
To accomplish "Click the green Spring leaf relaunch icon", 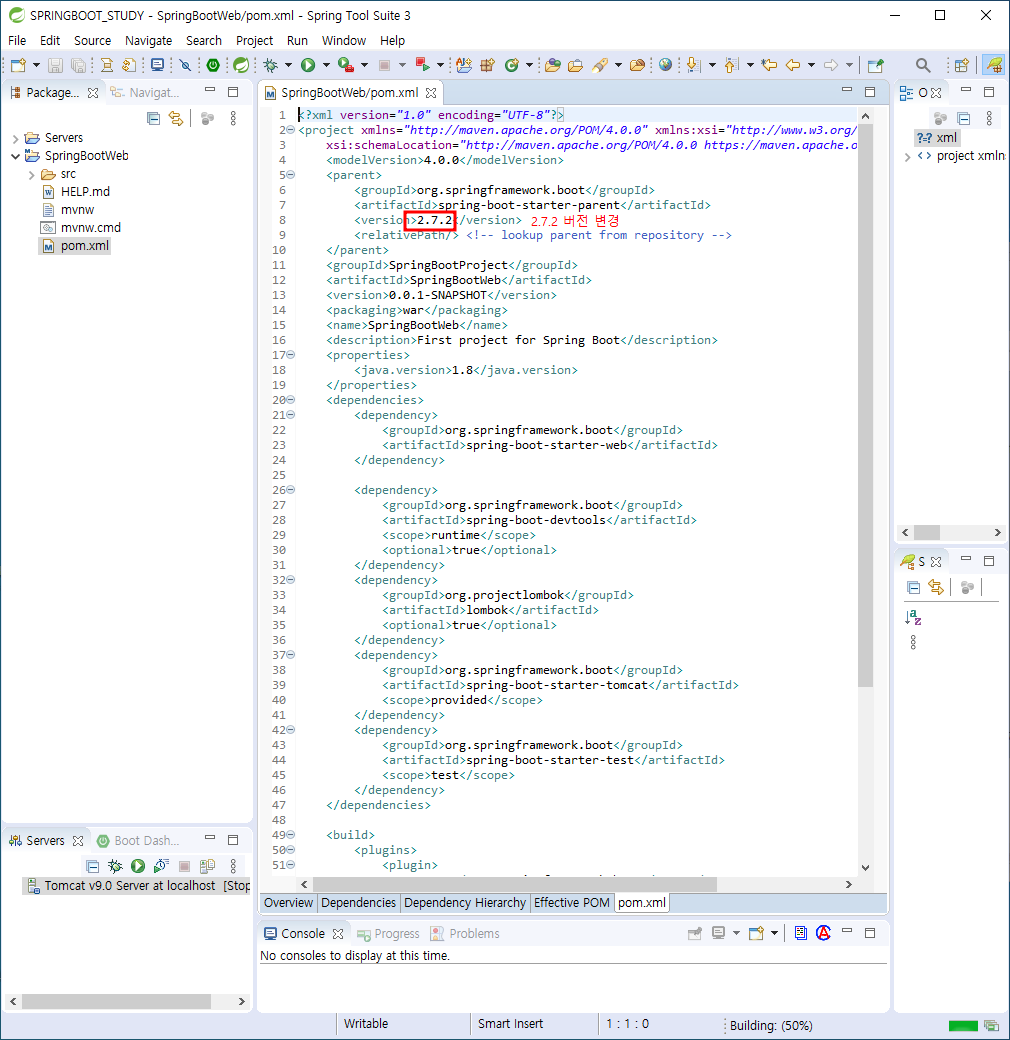I will click(241, 65).
